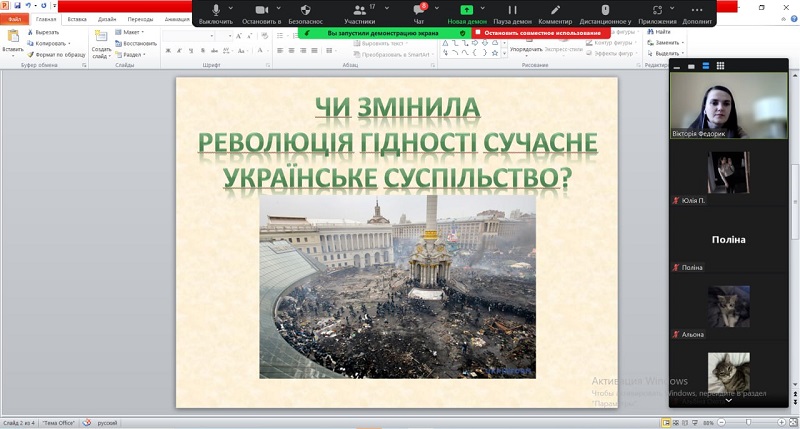Select Вікторія Федорик's video thumbnail

[x=713, y=103]
